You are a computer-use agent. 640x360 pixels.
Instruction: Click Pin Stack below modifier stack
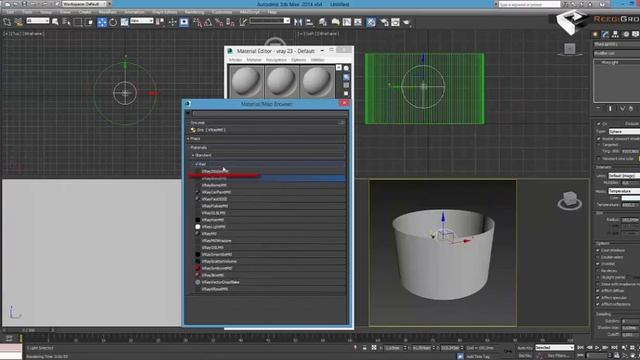[x=598, y=109]
